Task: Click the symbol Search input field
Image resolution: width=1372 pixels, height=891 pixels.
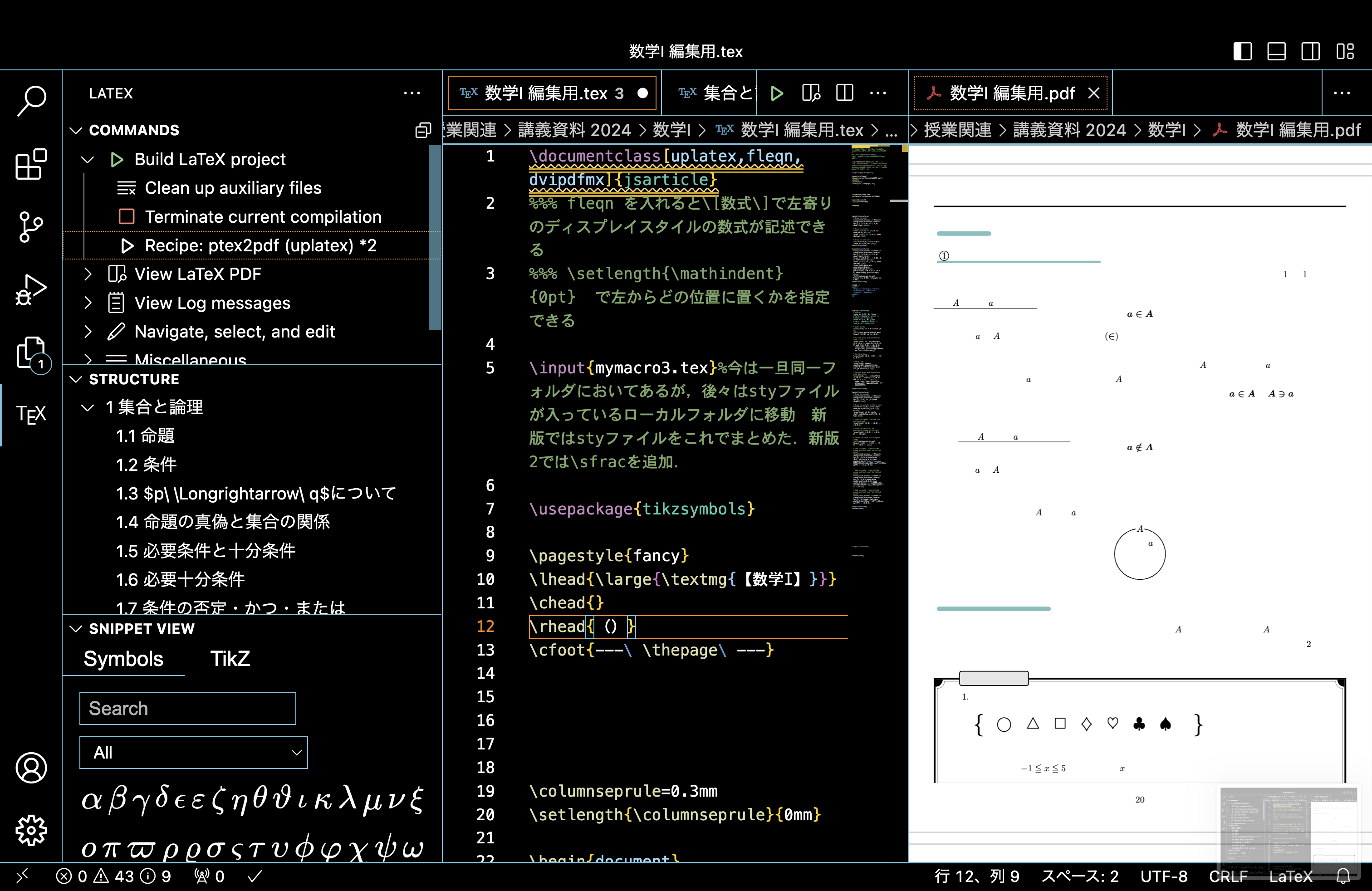Action: tap(188, 708)
